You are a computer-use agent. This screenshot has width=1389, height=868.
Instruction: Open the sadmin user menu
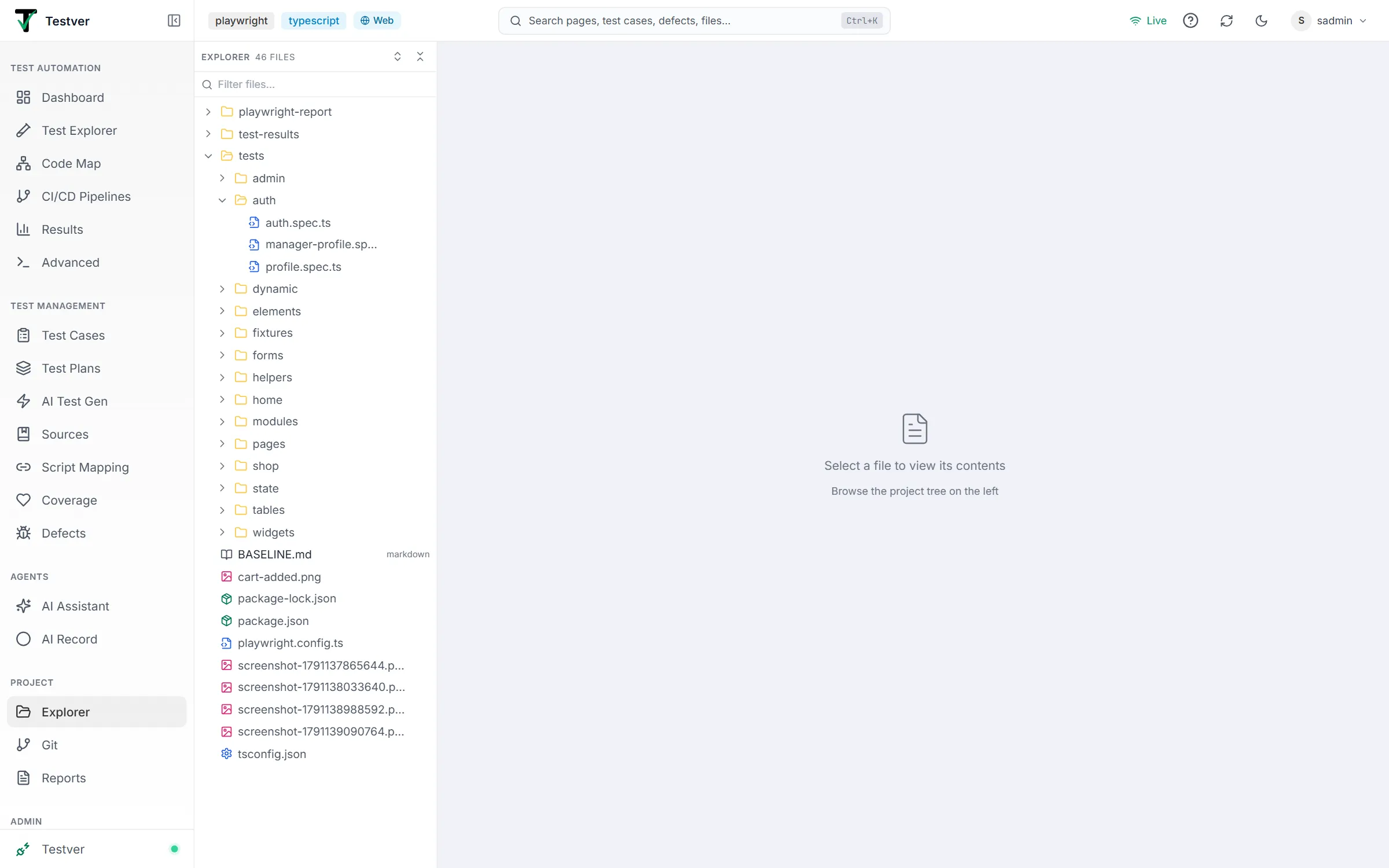(1330, 21)
